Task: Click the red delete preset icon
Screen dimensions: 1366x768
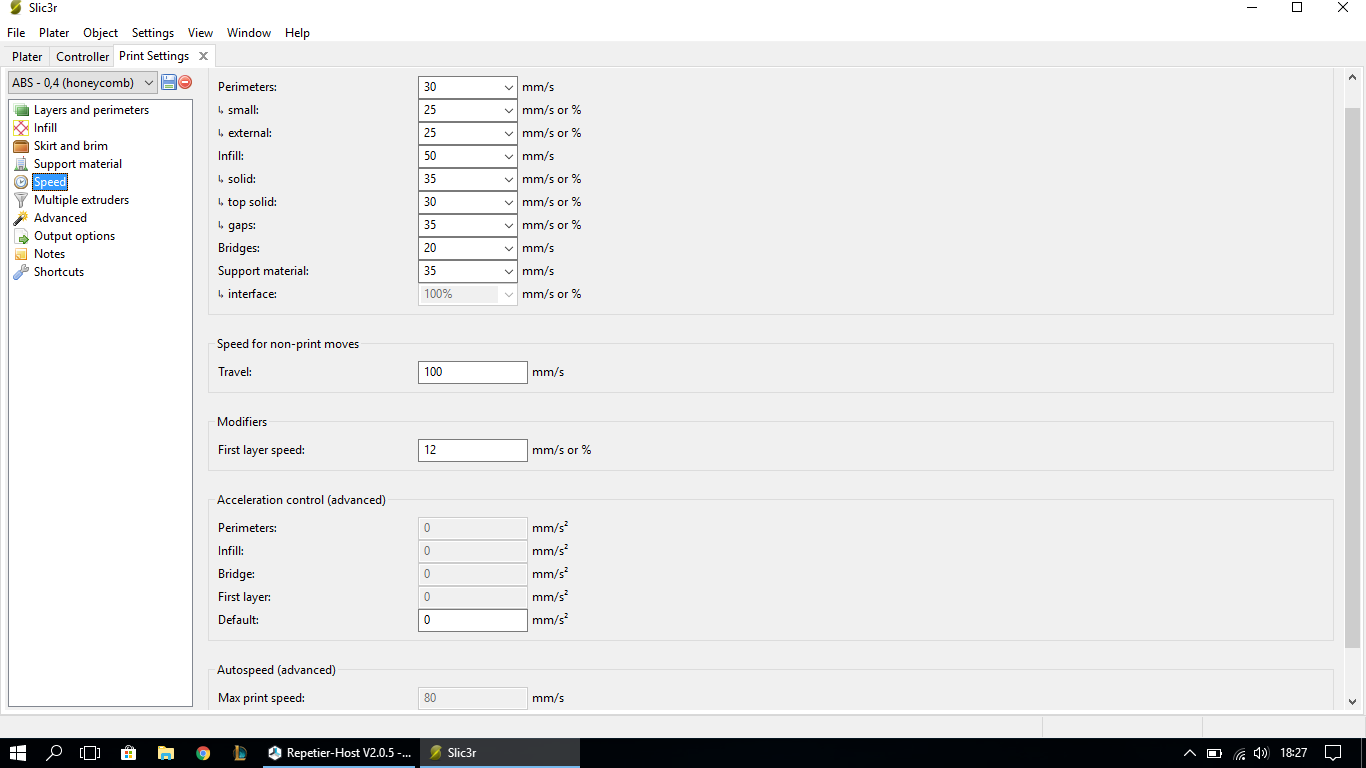Action: tap(185, 82)
